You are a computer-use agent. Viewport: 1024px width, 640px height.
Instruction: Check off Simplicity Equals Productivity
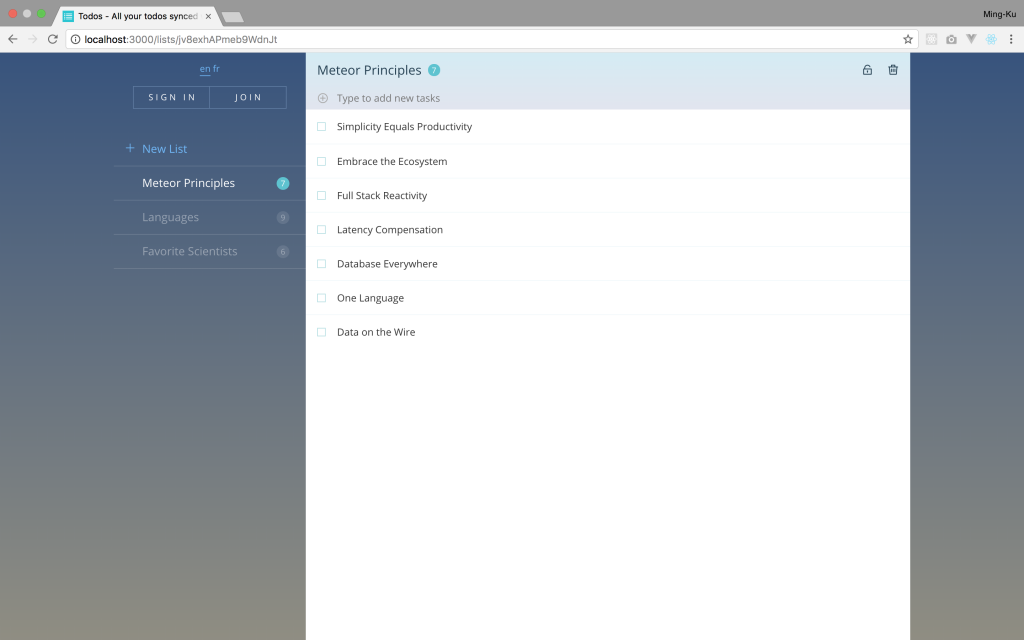coord(321,127)
